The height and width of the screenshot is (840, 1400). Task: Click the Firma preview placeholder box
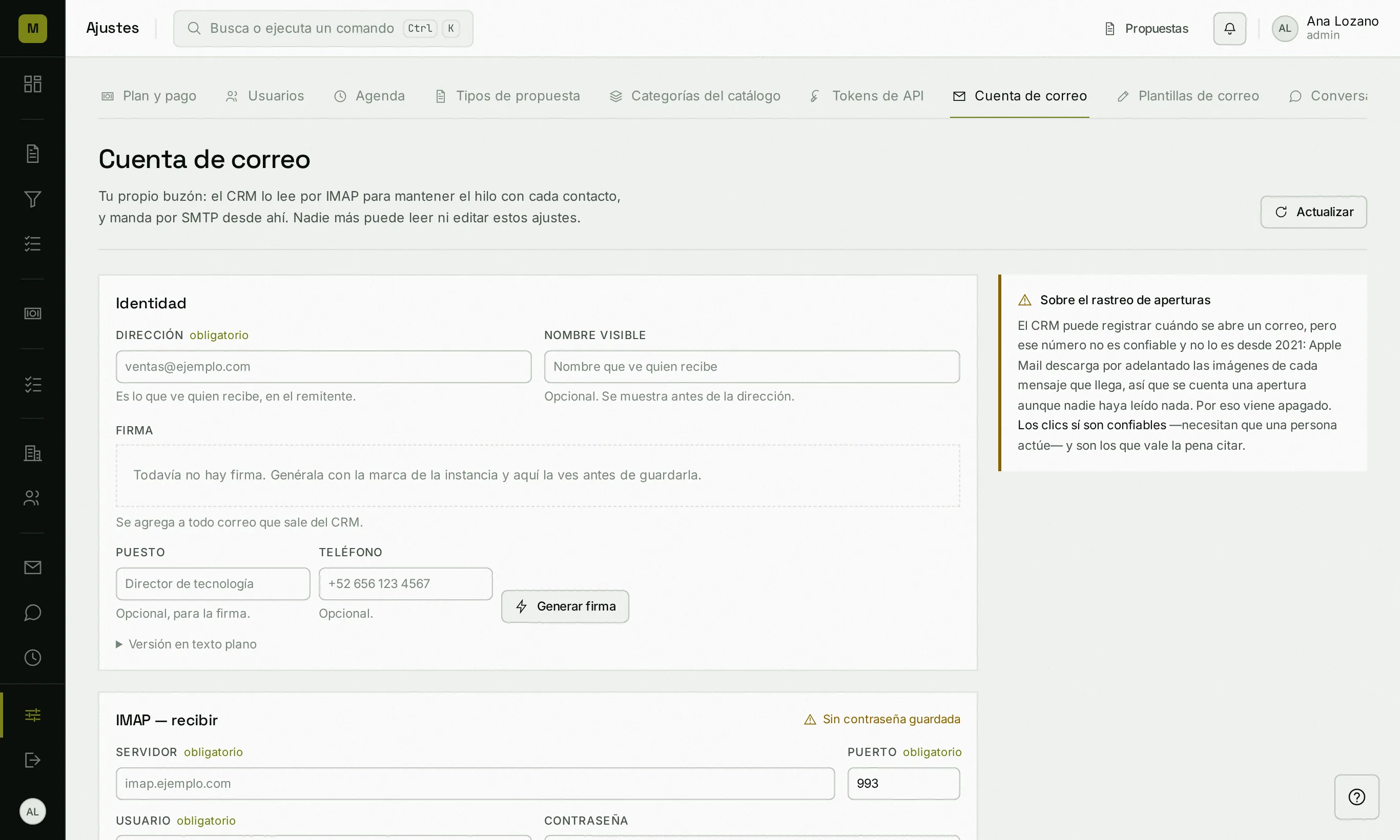pos(538,475)
